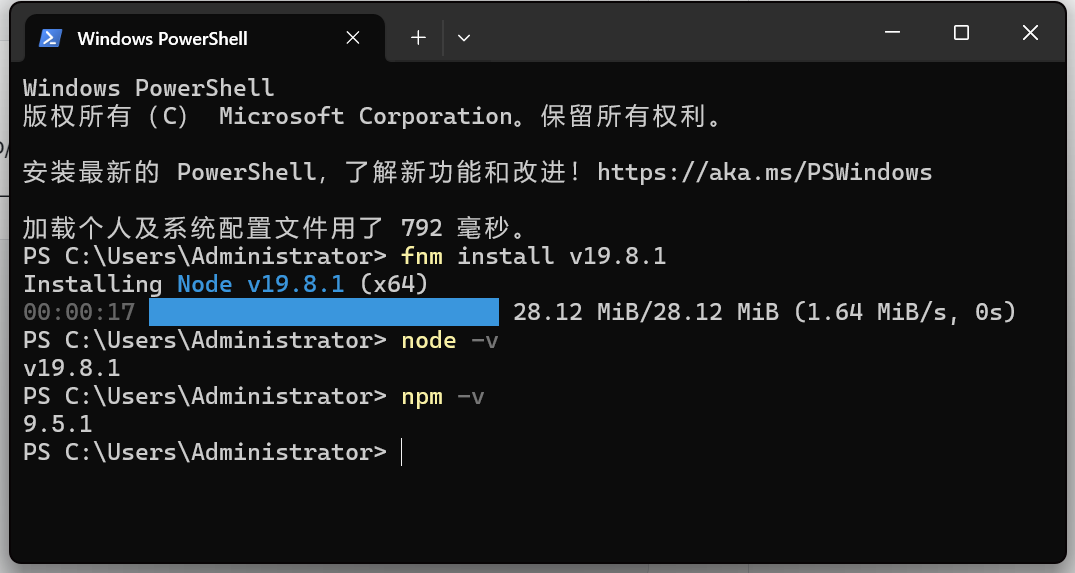
Task: Click the 9.5.1 npm version output
Action: point(58,424)
